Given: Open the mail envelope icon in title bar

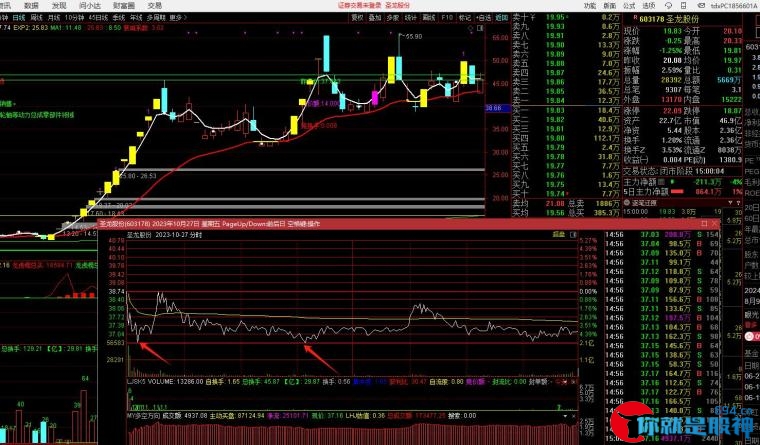Looking at the screenshot, I should tap(701, 6).
